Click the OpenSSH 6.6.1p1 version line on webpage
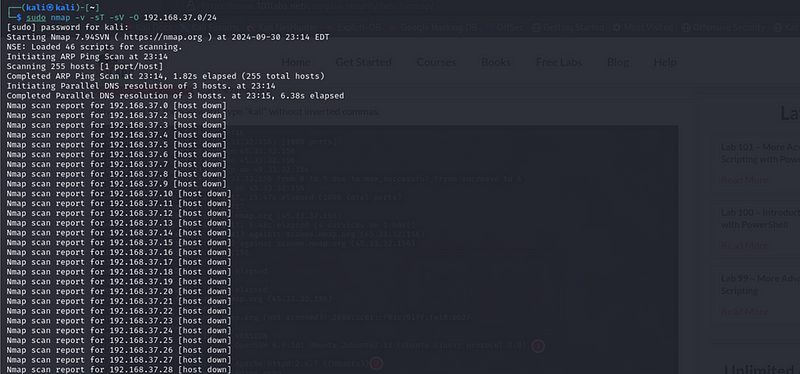 [380, 345]
